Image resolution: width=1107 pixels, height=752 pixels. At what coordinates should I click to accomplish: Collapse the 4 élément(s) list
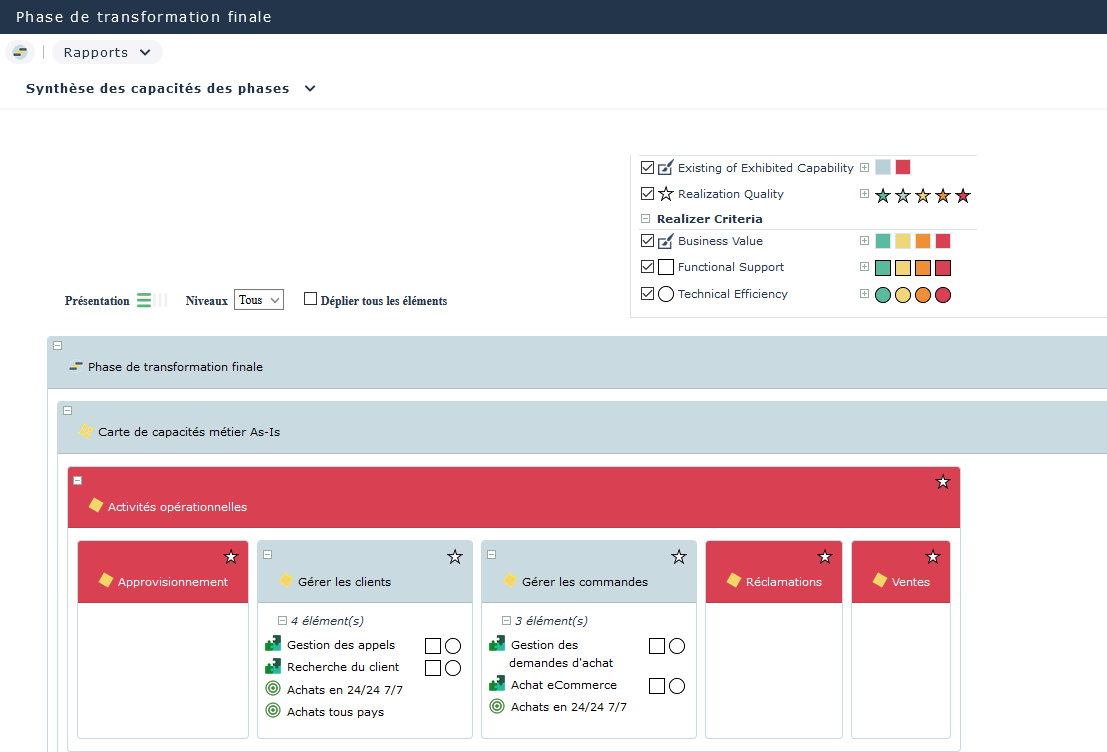click(283, 621)
